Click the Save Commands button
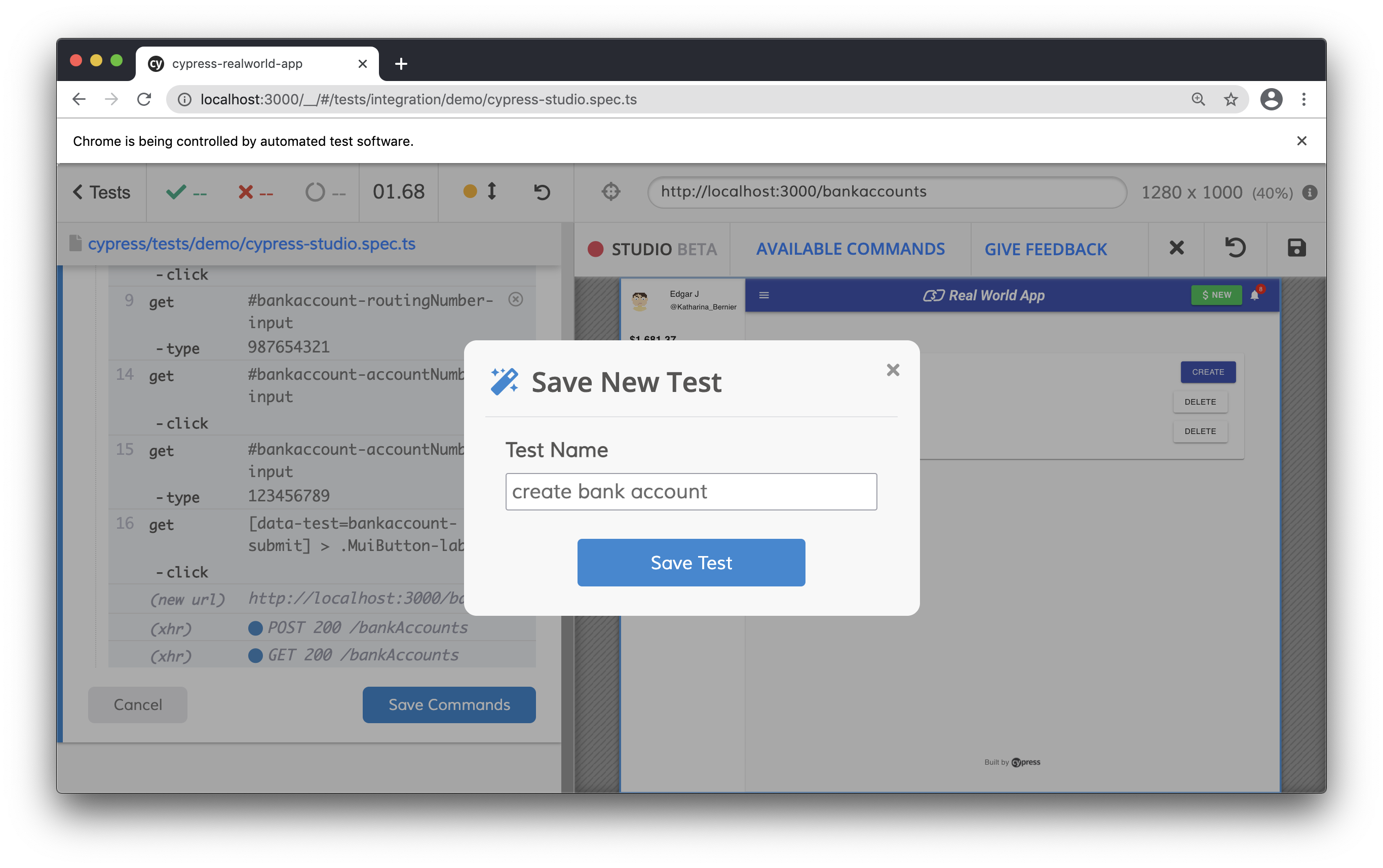This screenshot has width=1383, height=868. click(x=449, y=704)
